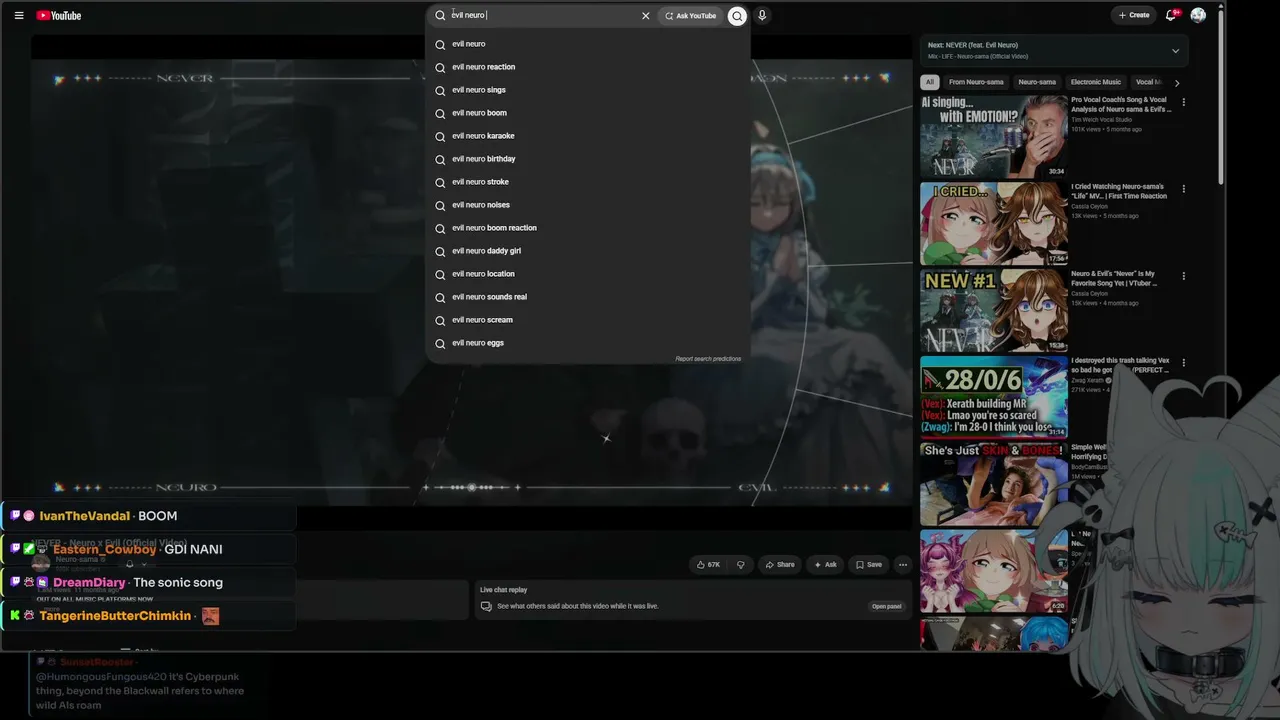Open the 'I Cried Watching Neuro-sama's Life MV' title
The image size is (1280, 720).
(x=1119, y=191)
